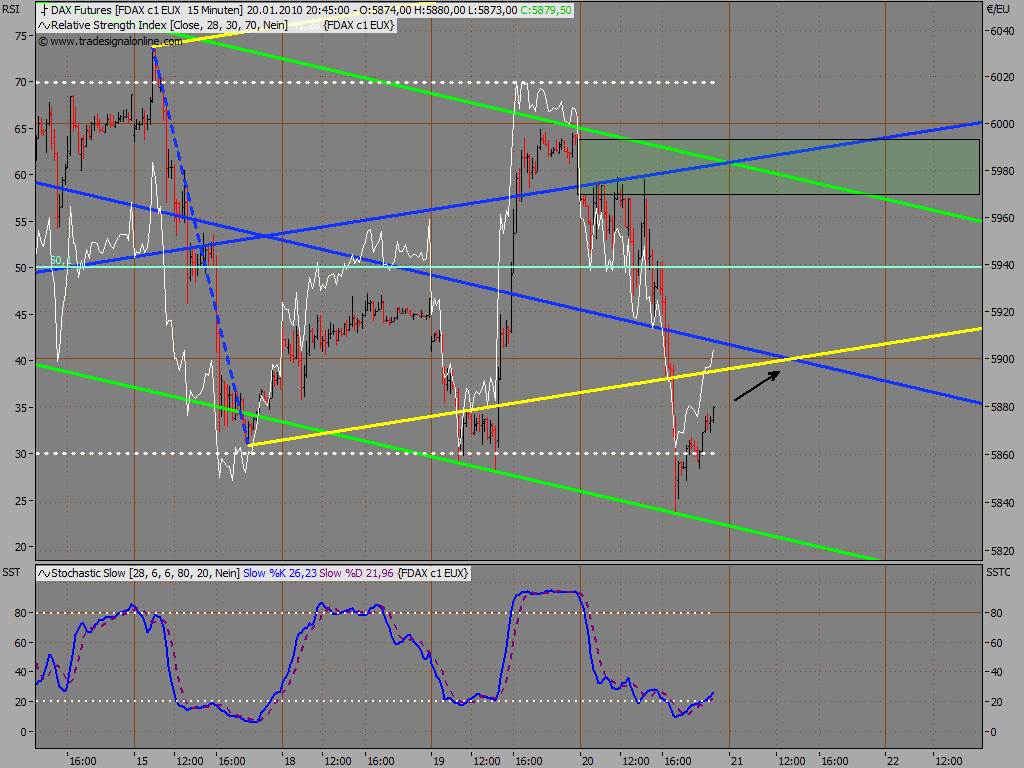Click the {FDAX c1 EUX} tag in the Stochastic legend
Screen dimensions: 1024x768
point(432,573)
